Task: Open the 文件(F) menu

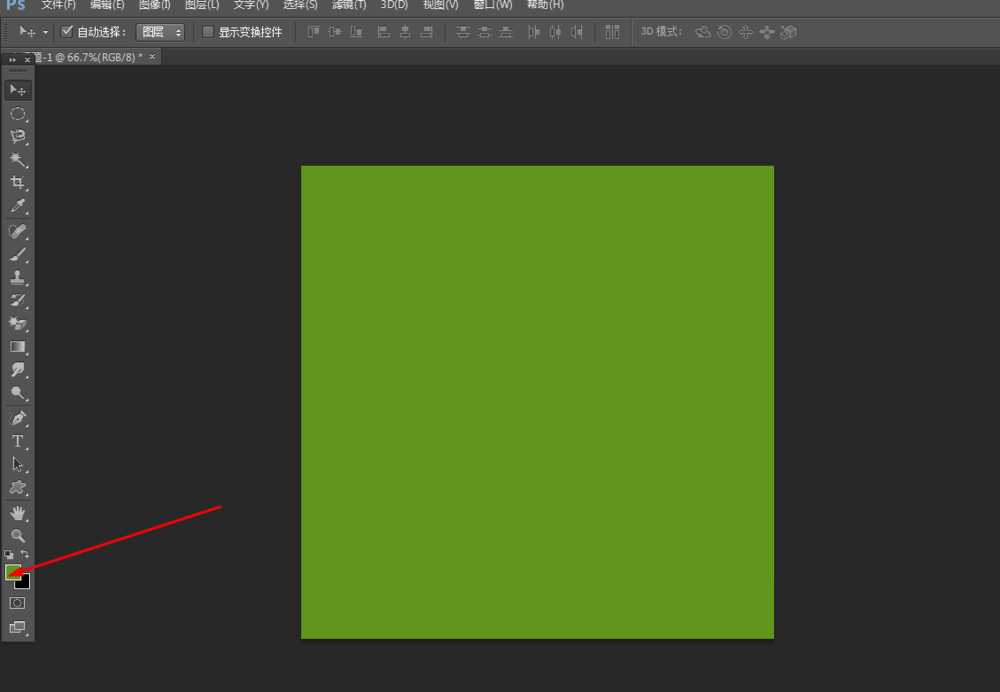Action: point(58,5)
